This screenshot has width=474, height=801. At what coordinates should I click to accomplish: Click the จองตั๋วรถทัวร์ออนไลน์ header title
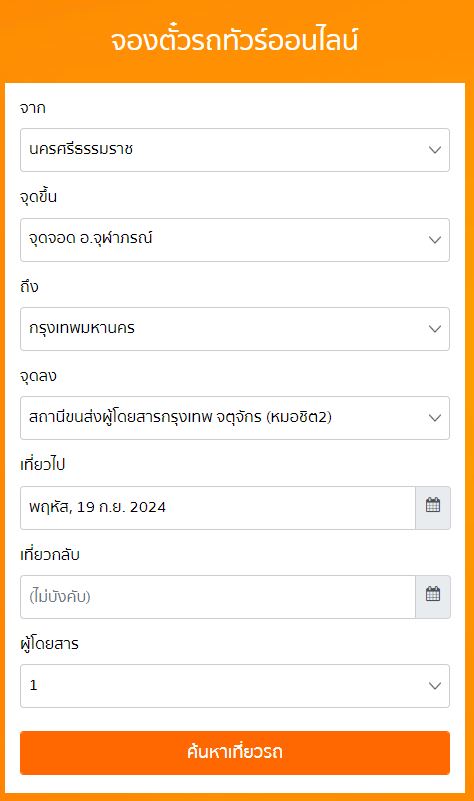pos(234,40)
